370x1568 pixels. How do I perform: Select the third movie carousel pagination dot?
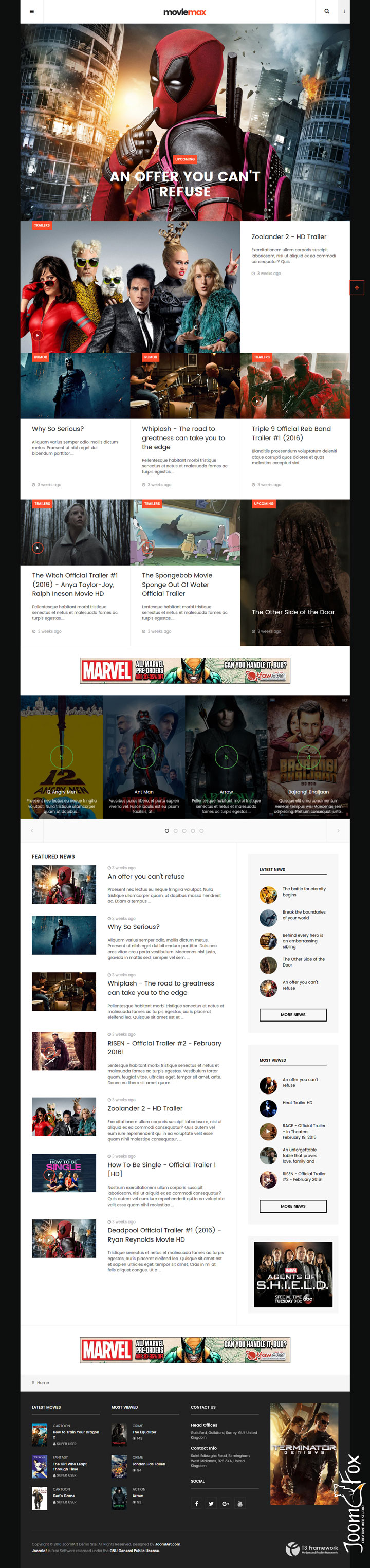click(184, 830)
